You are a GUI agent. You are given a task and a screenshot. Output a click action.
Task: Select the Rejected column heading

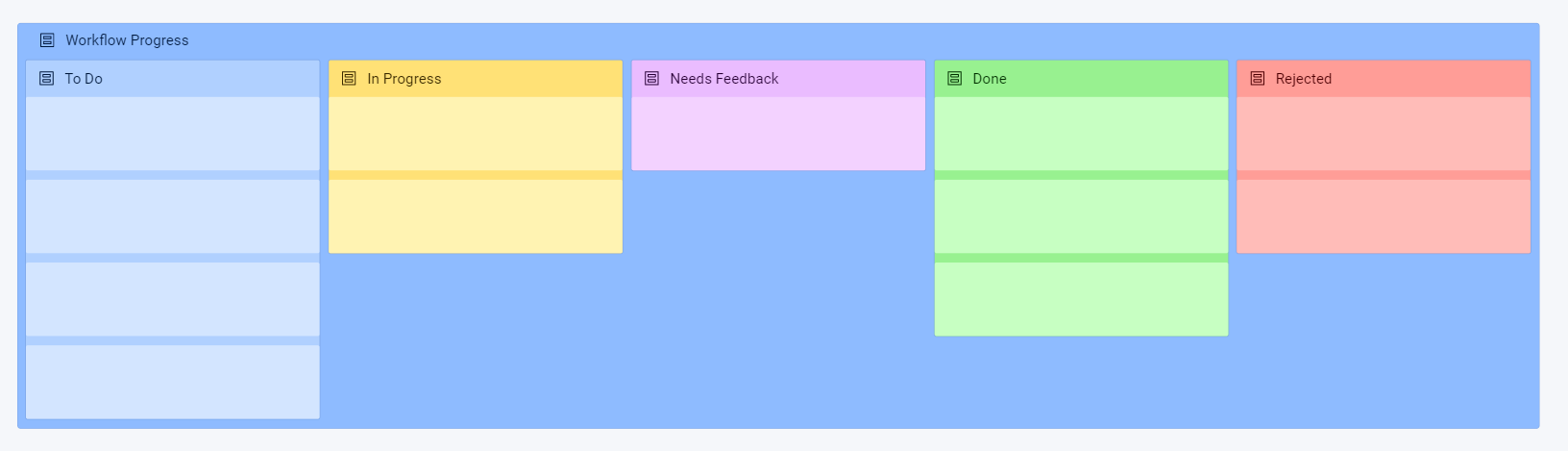(x=1304, y=79)
